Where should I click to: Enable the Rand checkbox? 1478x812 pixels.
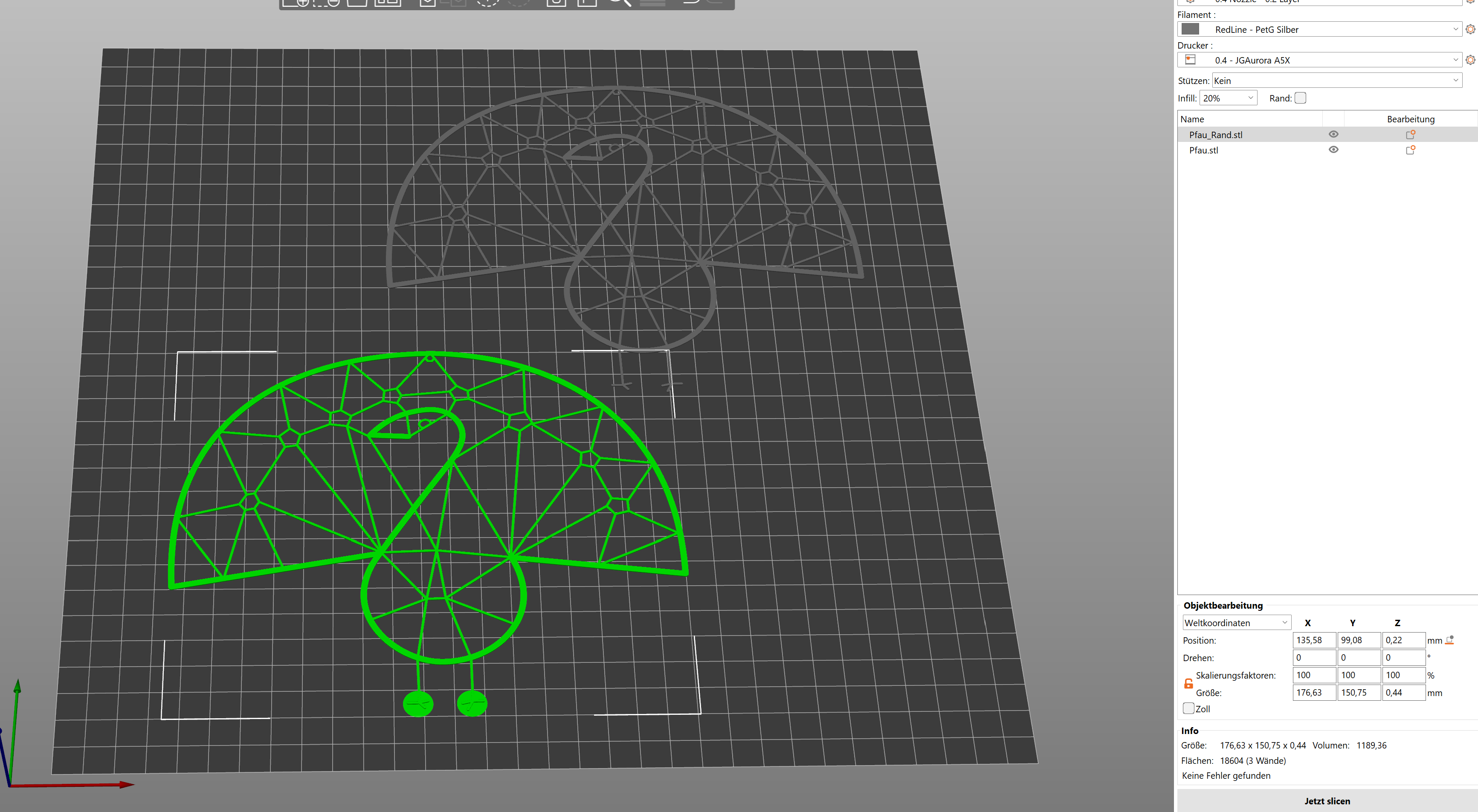coord(1300,98)
